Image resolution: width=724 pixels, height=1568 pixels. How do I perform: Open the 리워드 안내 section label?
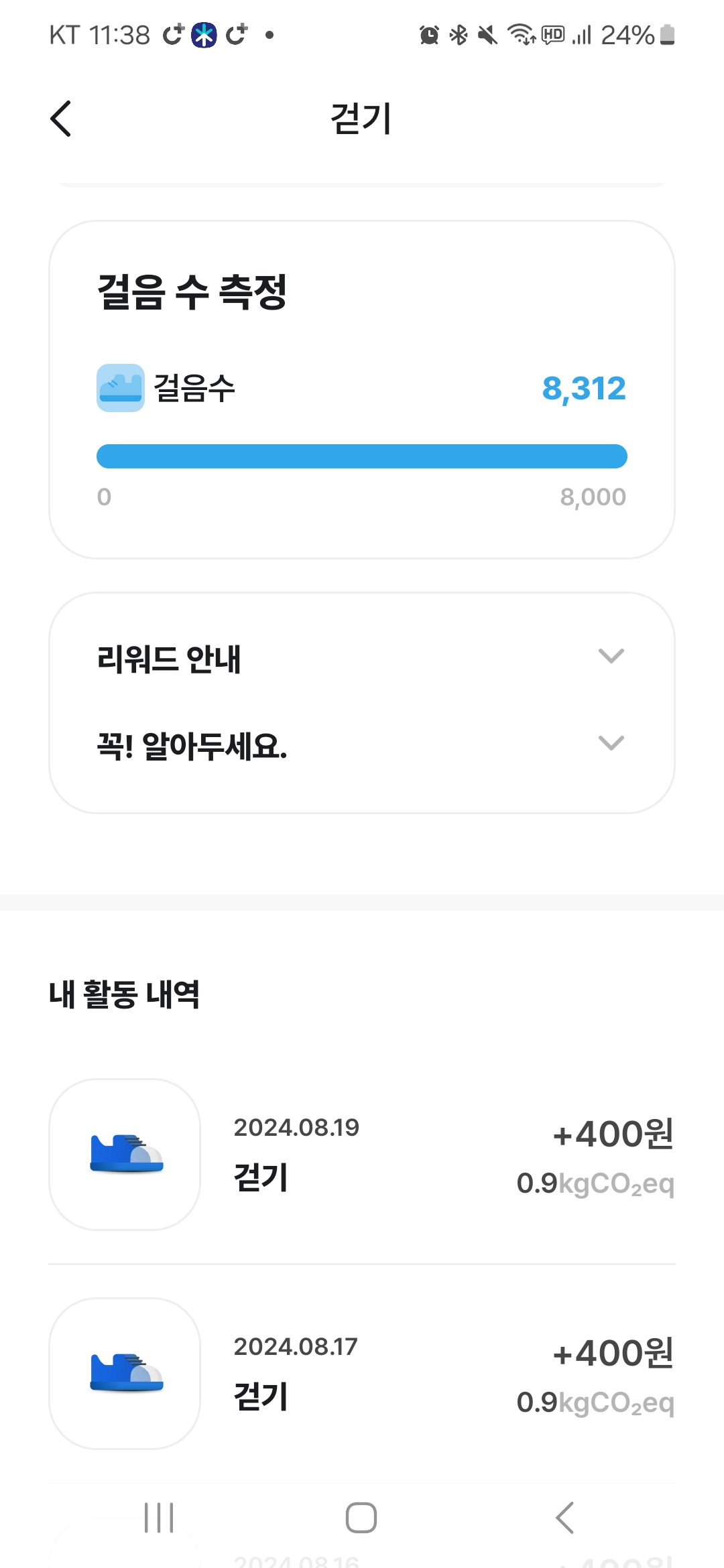169,659
